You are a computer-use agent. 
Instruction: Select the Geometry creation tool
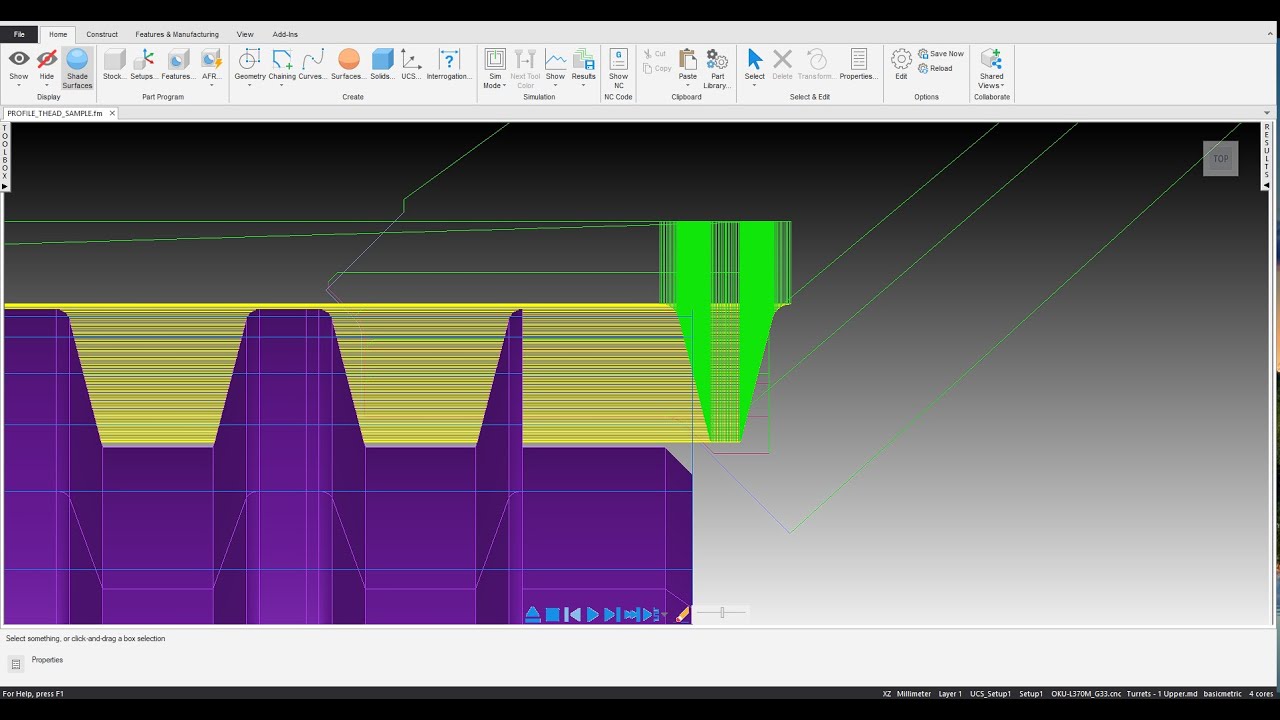pos(250,66)
